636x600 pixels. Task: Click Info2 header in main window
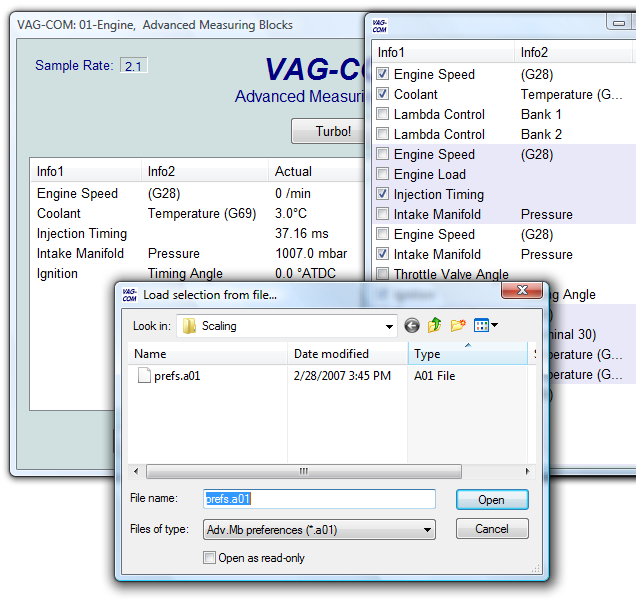pos(205,171)
